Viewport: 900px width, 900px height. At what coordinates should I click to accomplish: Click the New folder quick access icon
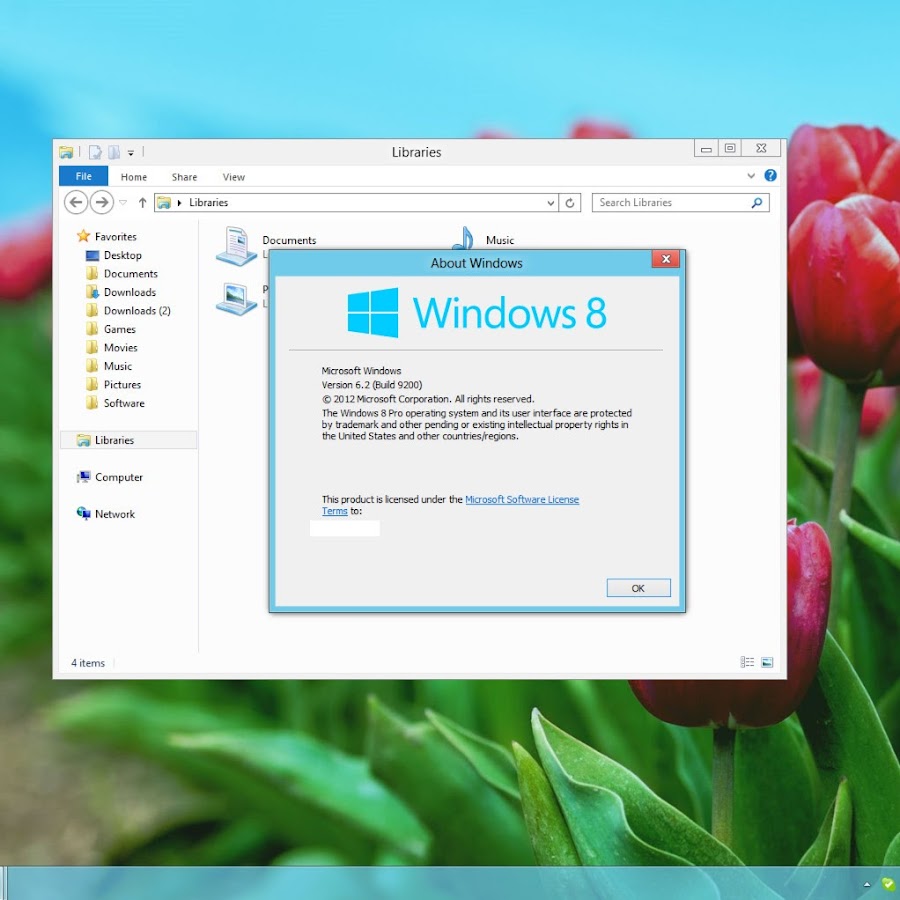click(114, 152)
